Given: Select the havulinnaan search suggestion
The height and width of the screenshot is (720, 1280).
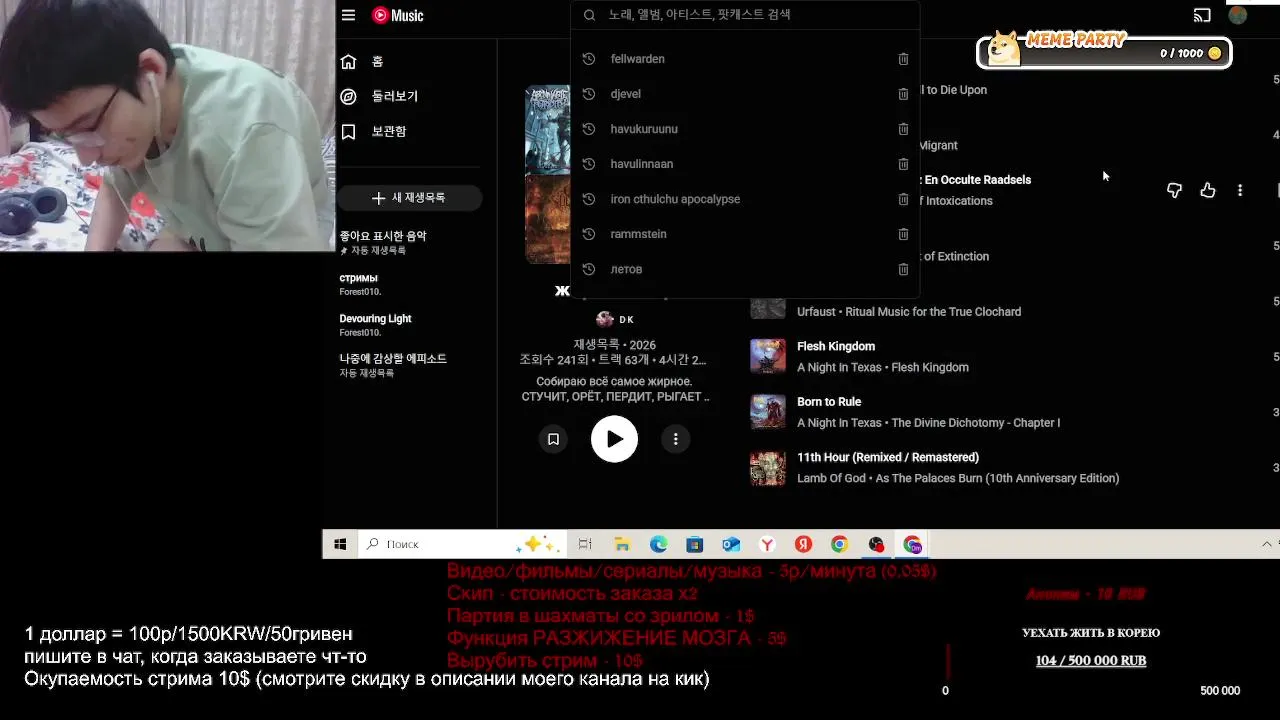Looking at the screenshot, I should [x=744, y=164].
